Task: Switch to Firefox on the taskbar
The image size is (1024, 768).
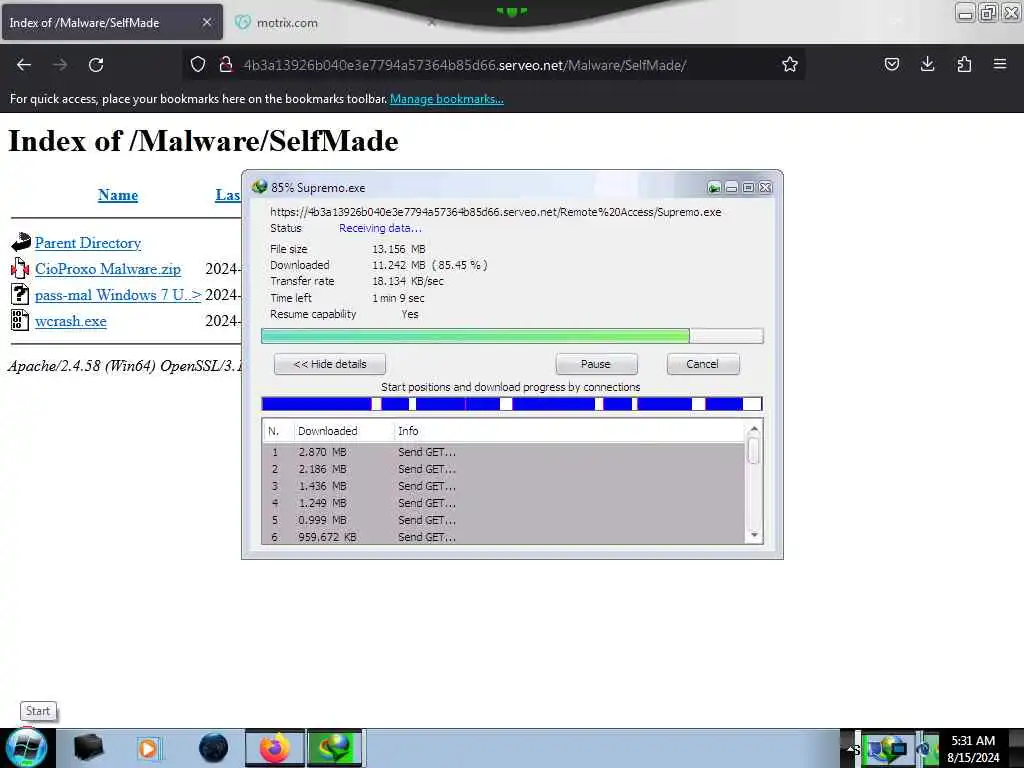Action: [275, 748]
